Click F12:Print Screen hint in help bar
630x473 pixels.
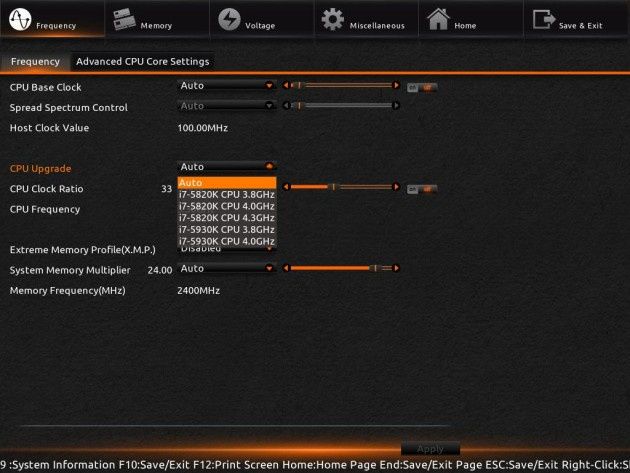tap(236, 465)
